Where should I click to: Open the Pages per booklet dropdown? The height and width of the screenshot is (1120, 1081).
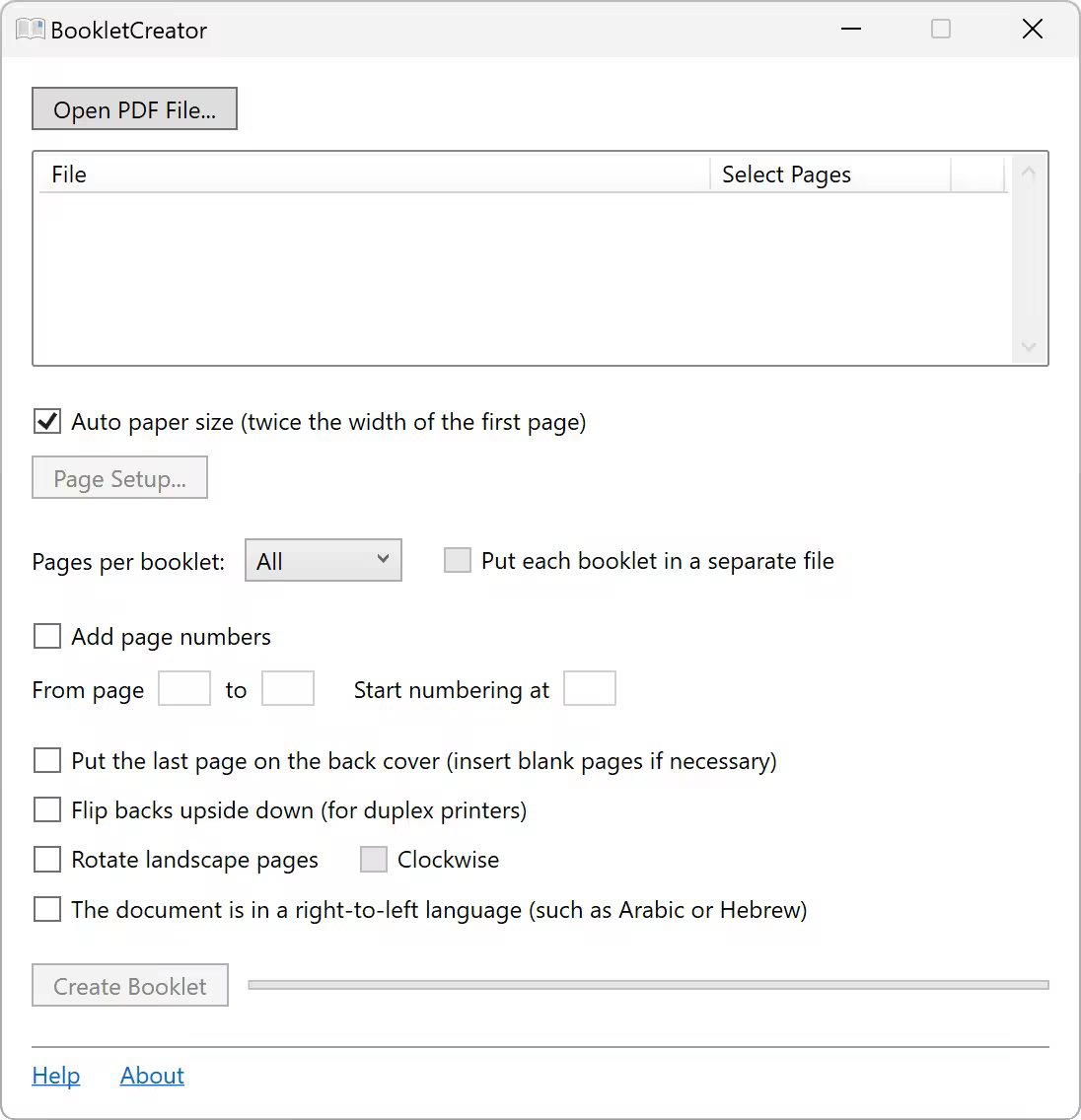[x=323, y=561]
